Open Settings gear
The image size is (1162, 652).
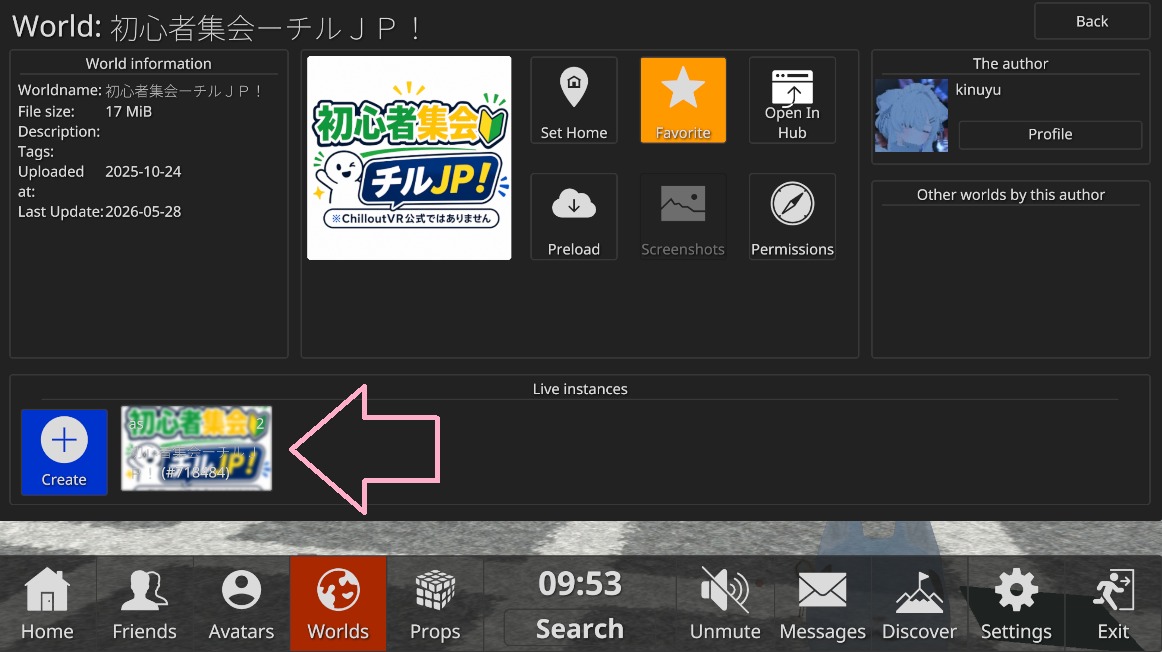pyautogui.click(x=1016, y=604)
